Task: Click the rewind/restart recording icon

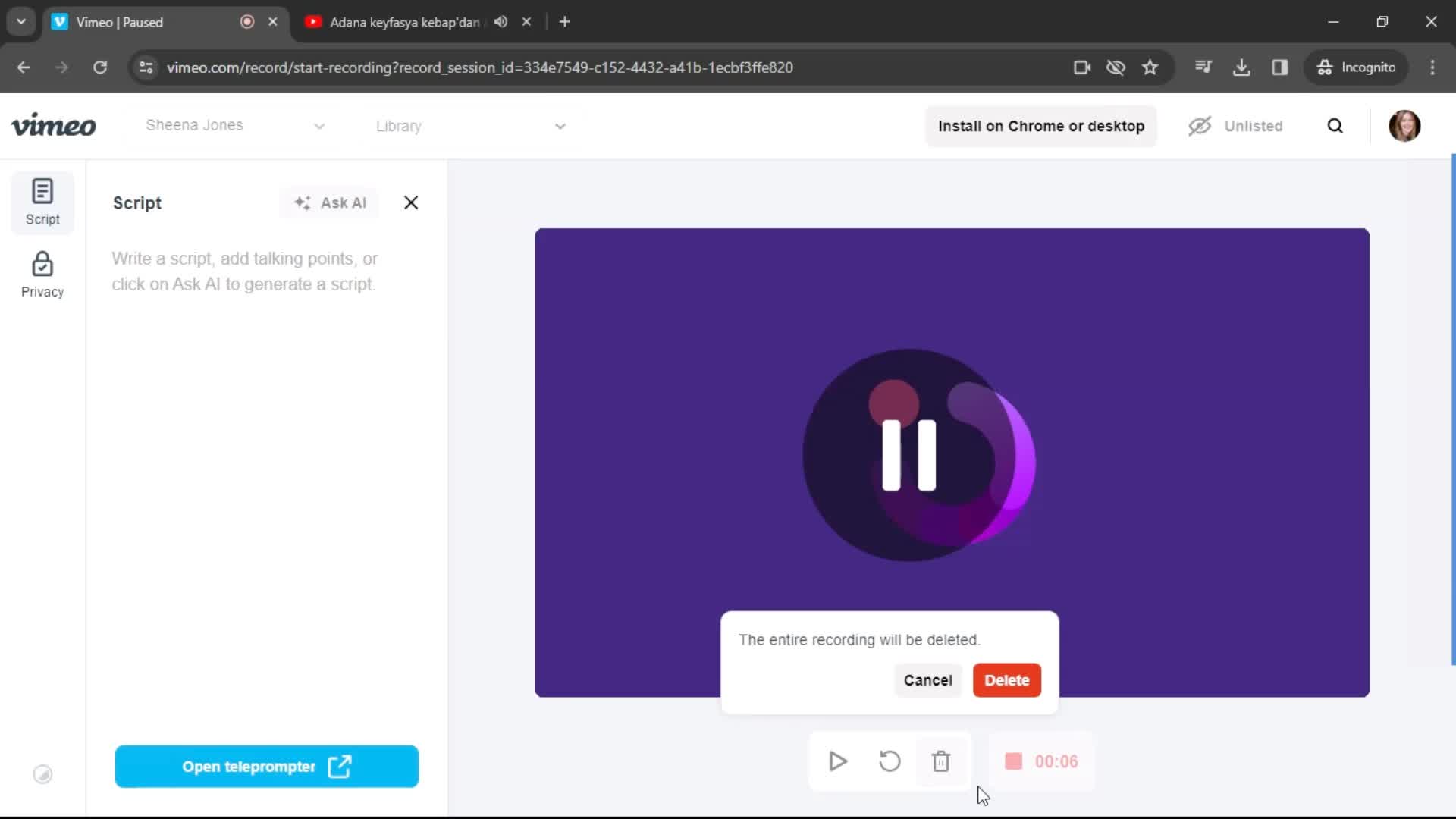Action: click(889, 761)
